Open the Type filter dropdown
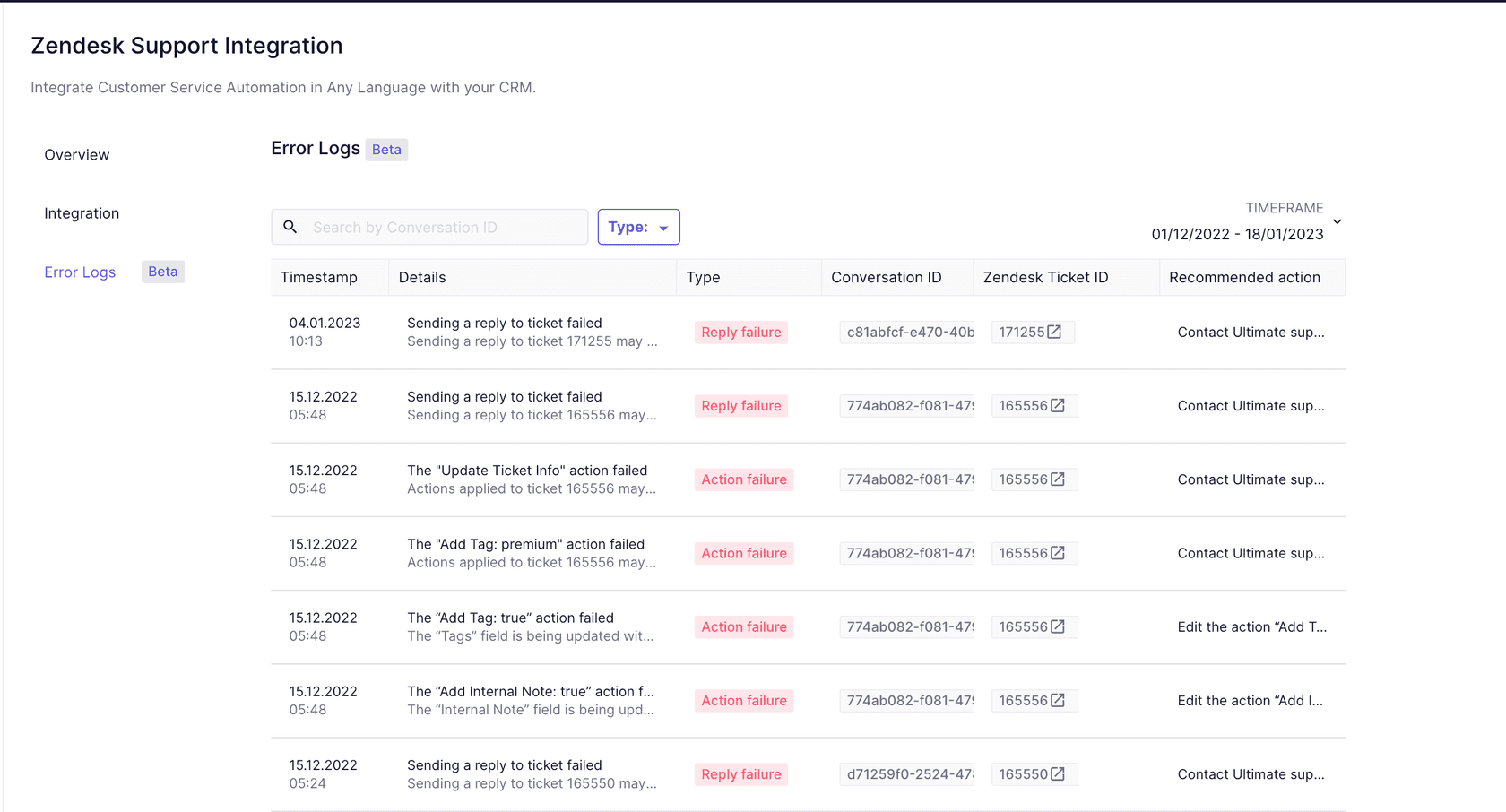 [x=638, y=227]
